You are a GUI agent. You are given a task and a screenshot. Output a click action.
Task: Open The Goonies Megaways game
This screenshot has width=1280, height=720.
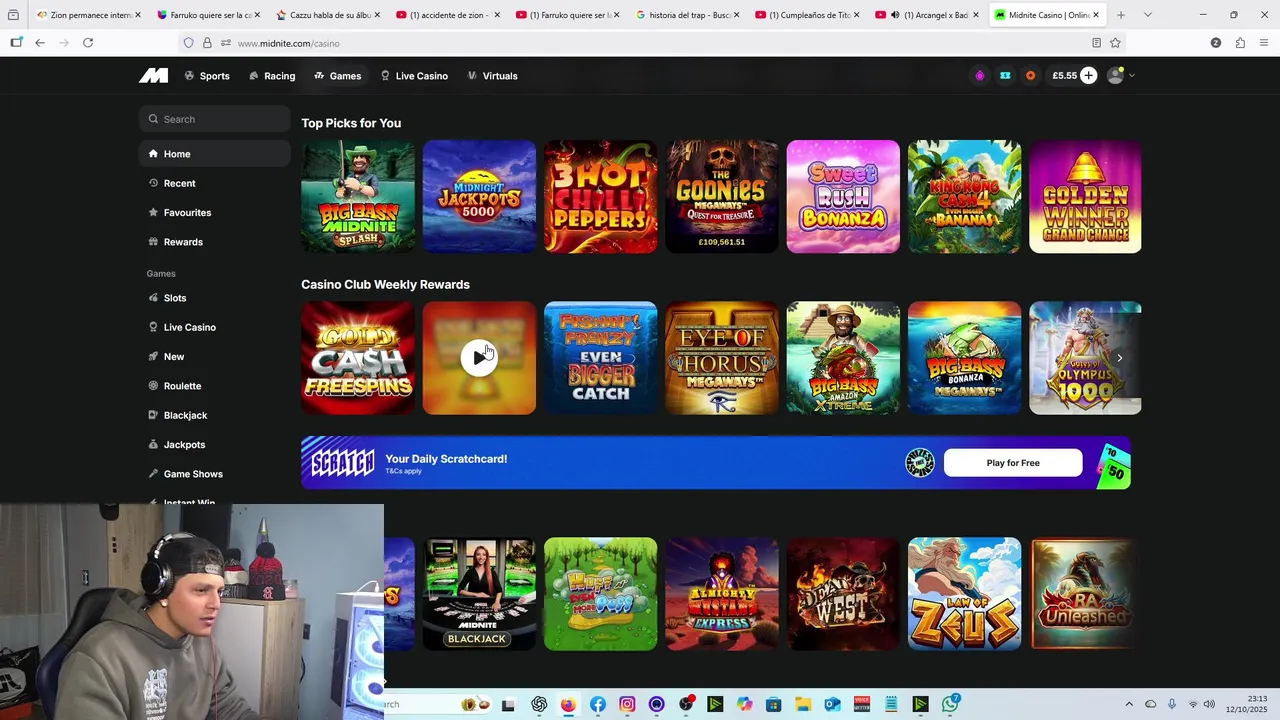click(722, 196)
